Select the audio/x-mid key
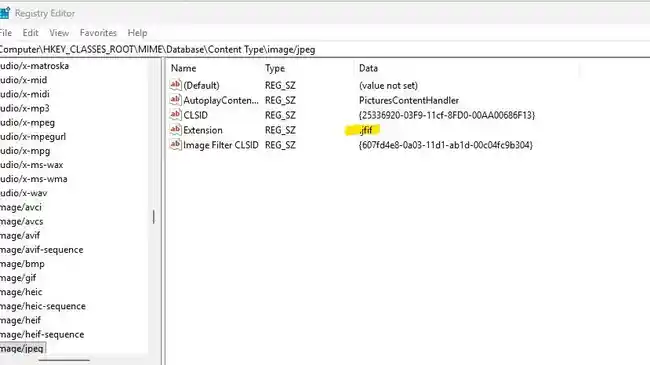The height and width of the screenshot is (365, 650). click(23, 80)
